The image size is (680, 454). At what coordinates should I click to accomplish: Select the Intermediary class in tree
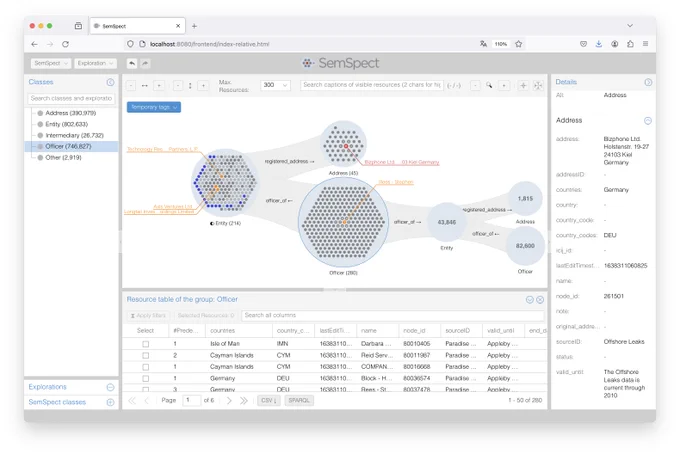click(75, 135)
